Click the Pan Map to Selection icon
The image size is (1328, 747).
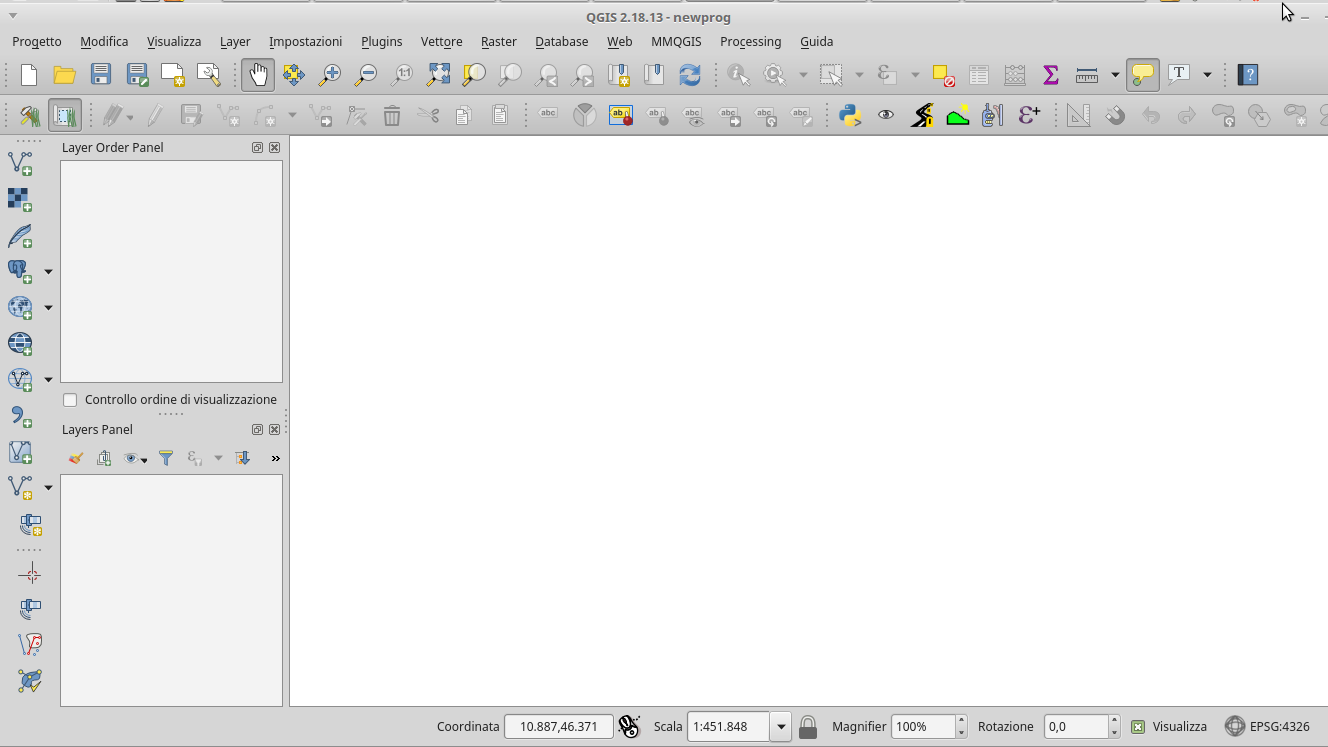click(x=294, y=75)
